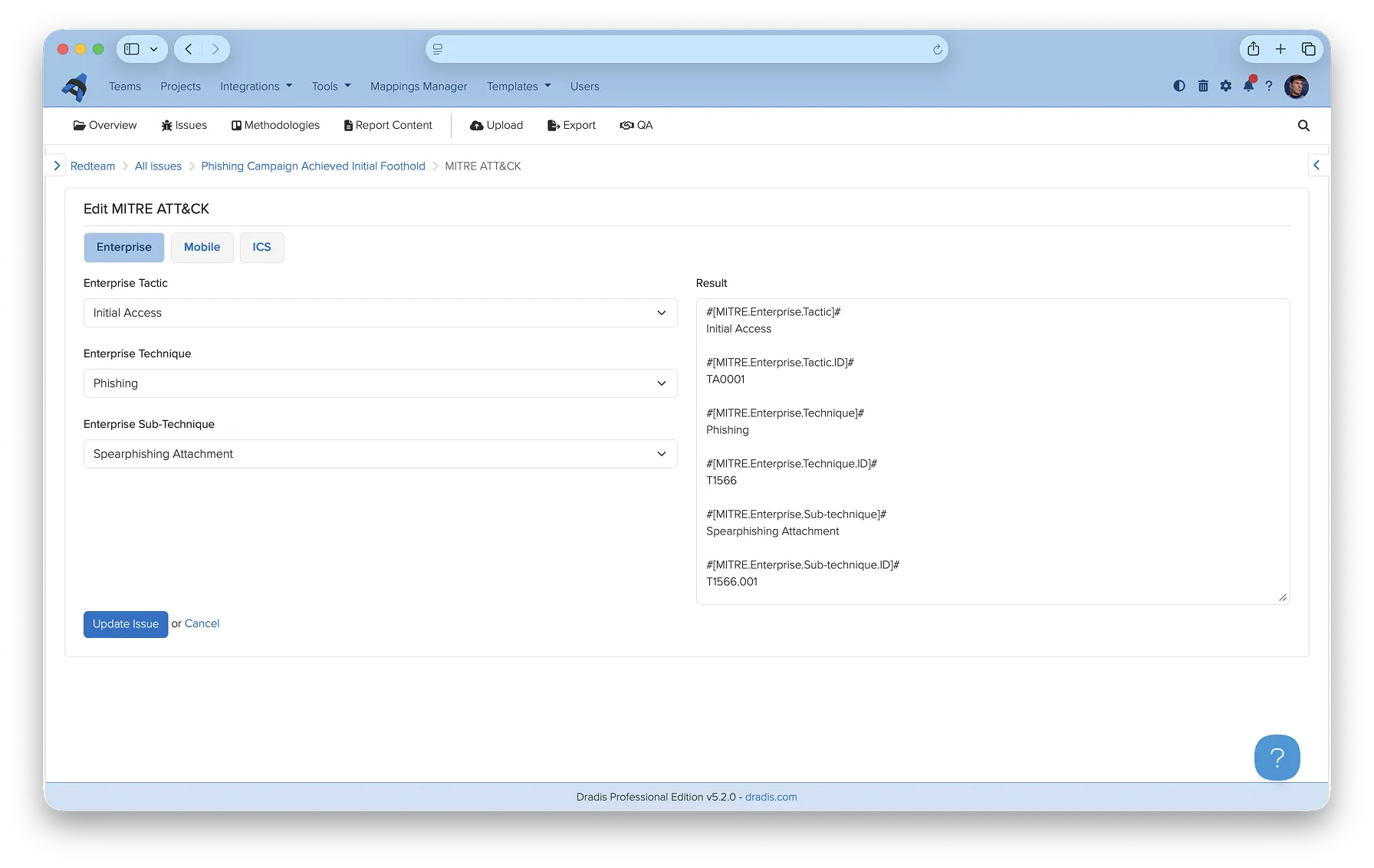Switch to the ICS tab
This screenshot has height=868, width=1374.
(261, 247)
